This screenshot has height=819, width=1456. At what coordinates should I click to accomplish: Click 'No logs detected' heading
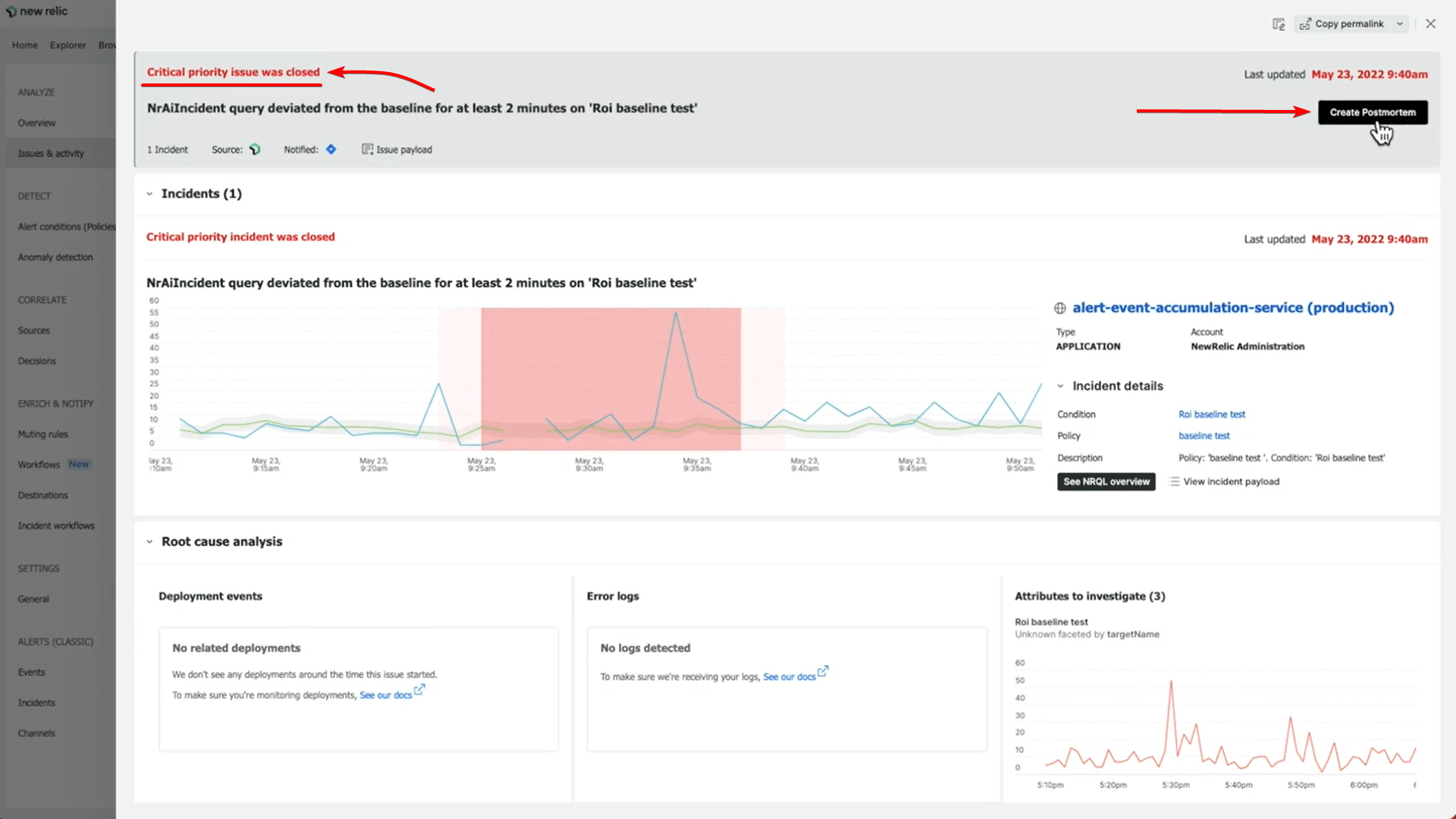(x=645, y=648)
